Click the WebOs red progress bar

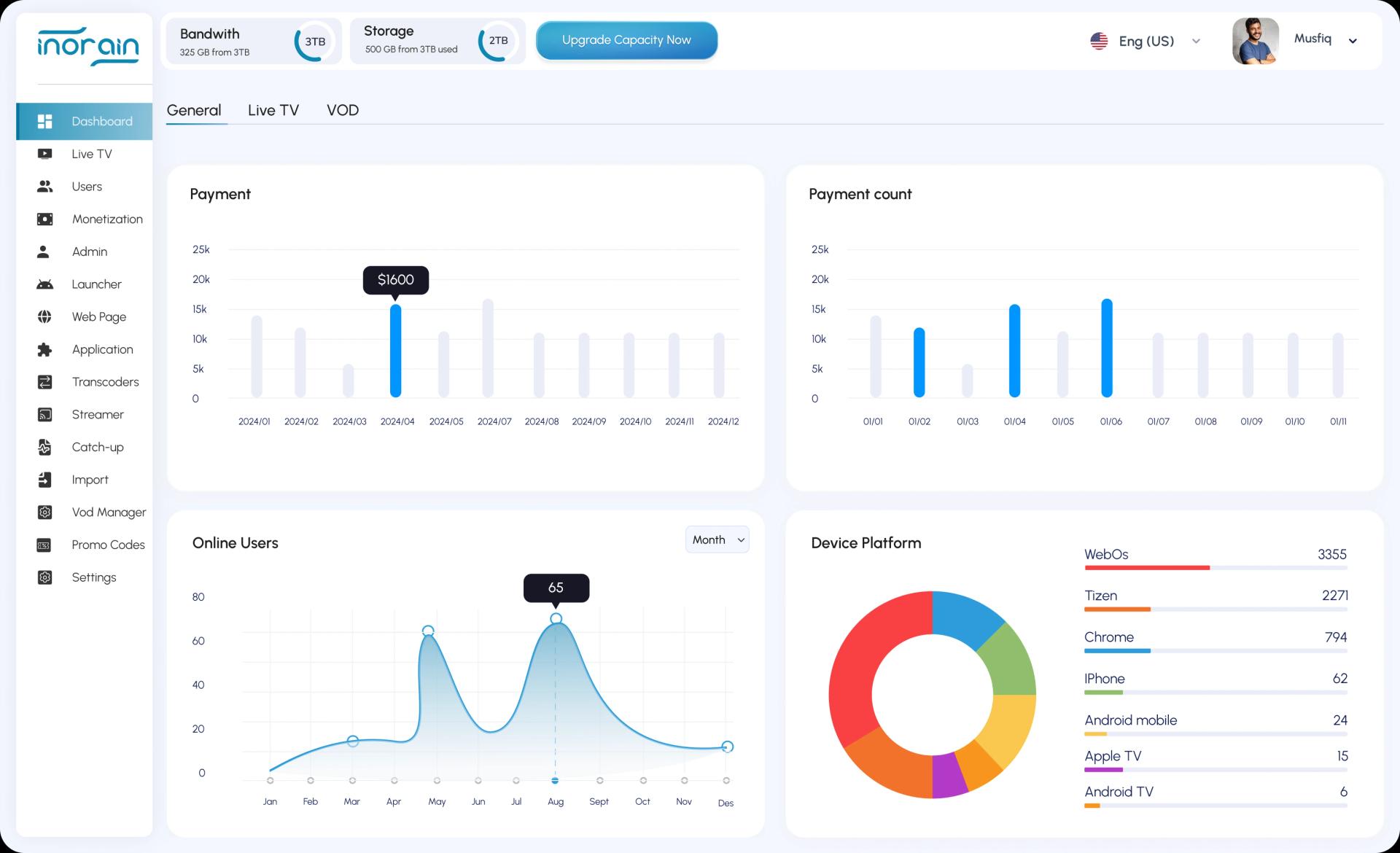pyautogui.click(x=1146, y=567)
